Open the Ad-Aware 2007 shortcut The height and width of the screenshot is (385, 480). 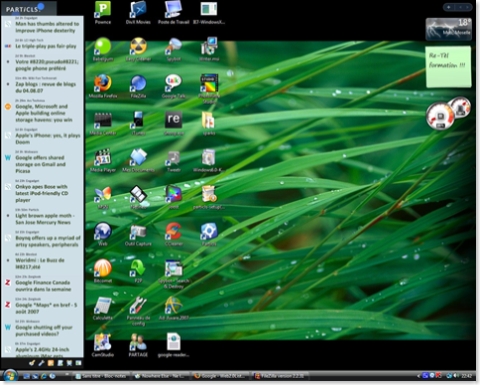coord(173,308)
